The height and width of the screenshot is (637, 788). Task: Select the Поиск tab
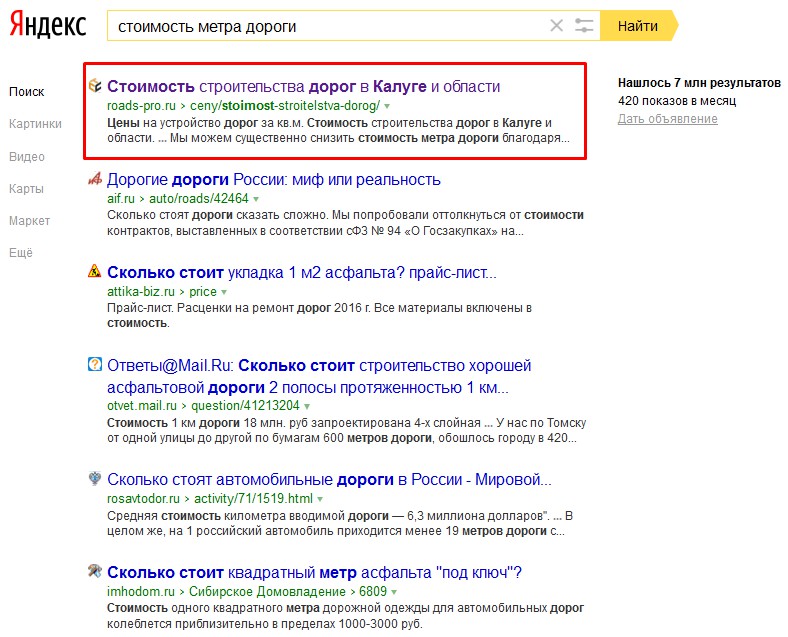pyautogui.click(x=27, y=92)
